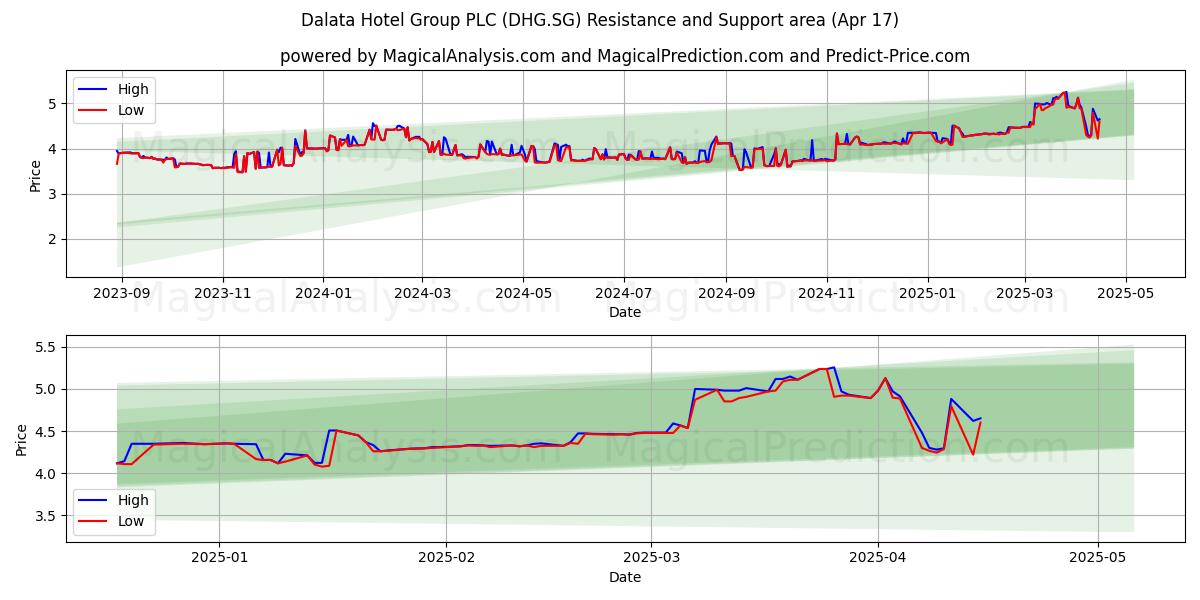Click the '3.5' price tick on bottom chart
Image resolution: width=1200 pixels, height=600 pixels.
(x=48, y=516)
